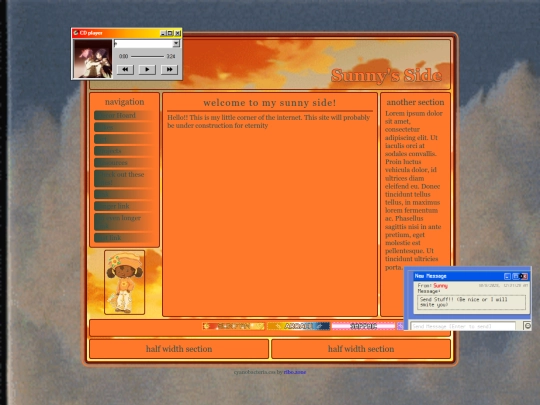The width and height of the screenshot is (540, 405).
Task: Click the CD player seek bar
Action: (147, 56)
